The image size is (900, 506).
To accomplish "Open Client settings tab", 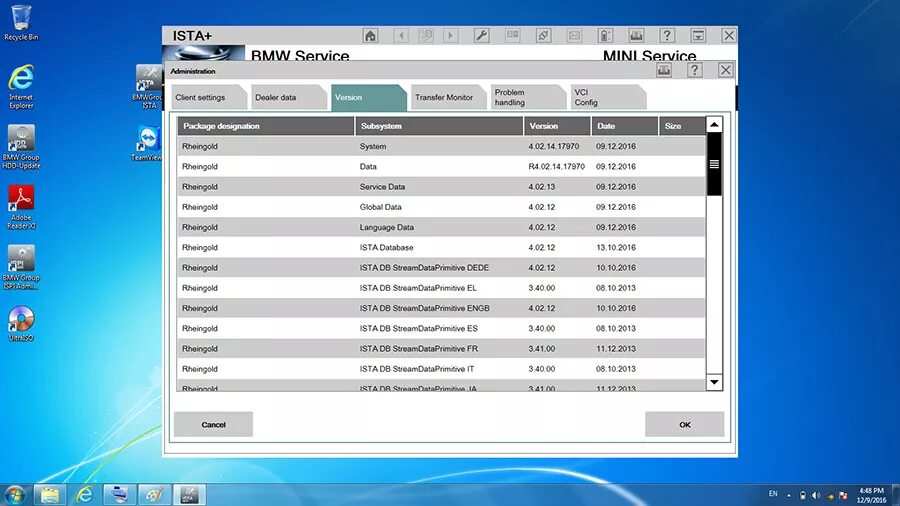I will [209, 98].
